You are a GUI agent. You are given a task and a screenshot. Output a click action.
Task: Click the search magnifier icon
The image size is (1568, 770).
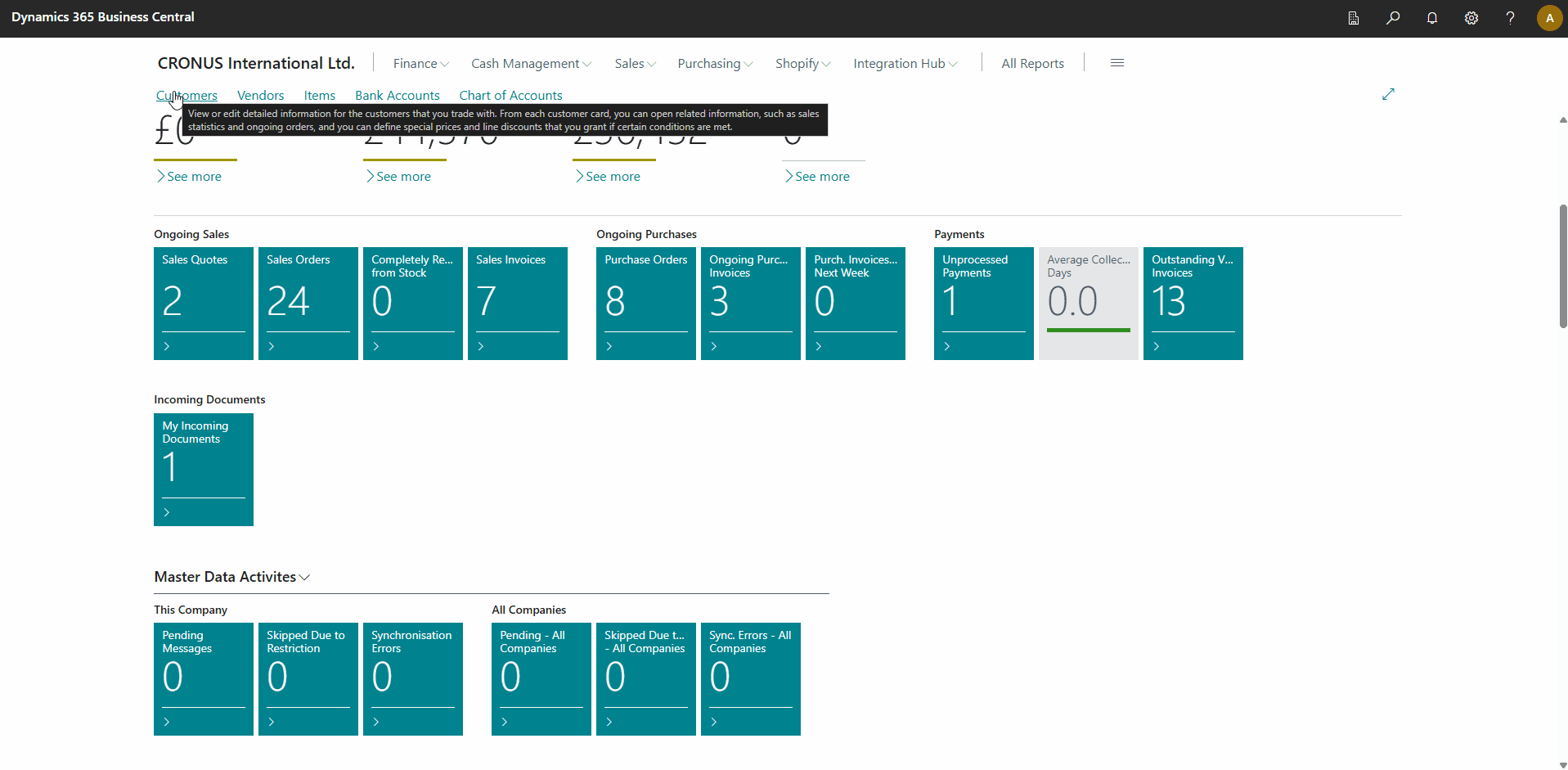pos(1393,18)
